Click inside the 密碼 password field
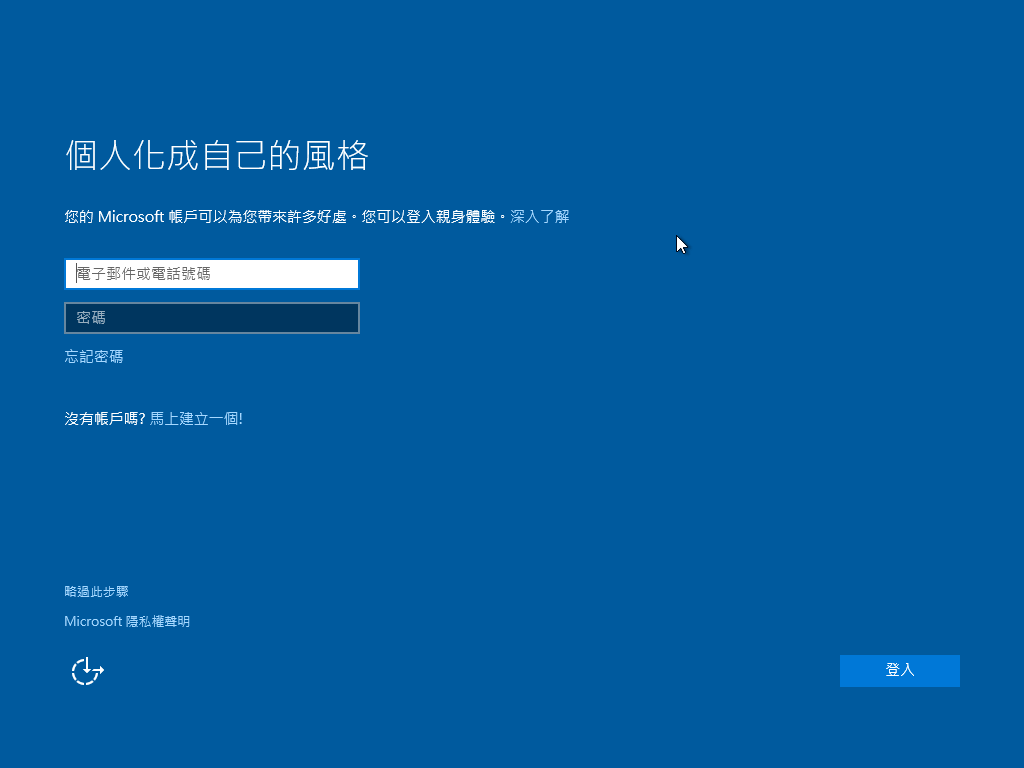 tap(211, 318)
